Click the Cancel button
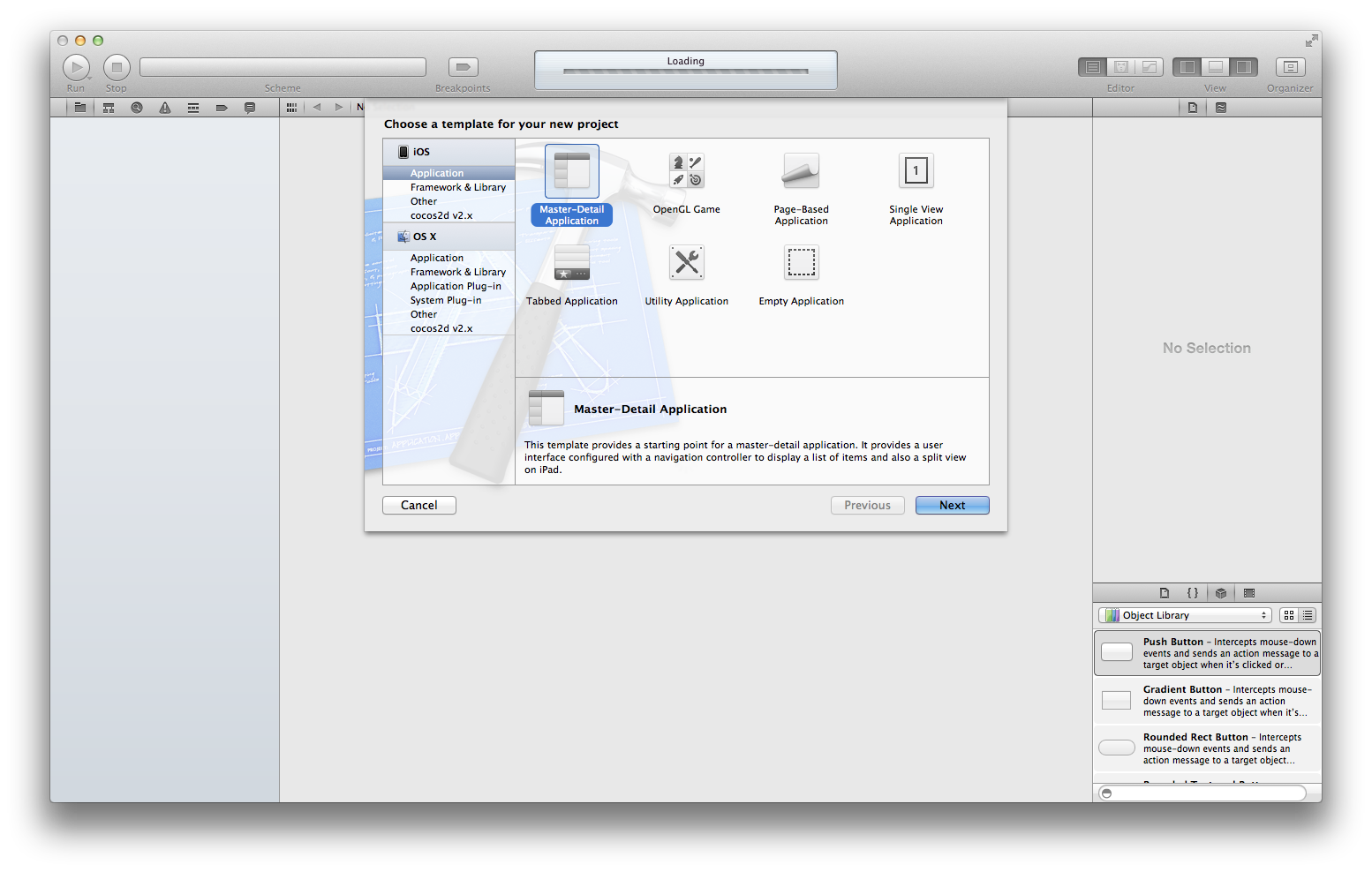 (419, 505)
